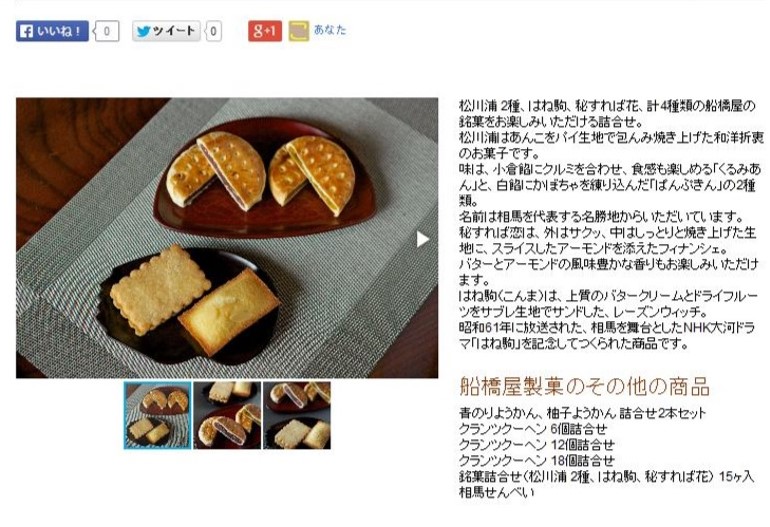Select the first highlighted thumbnail
Viewport: 770px width, 527px height.
click(157, 416)
